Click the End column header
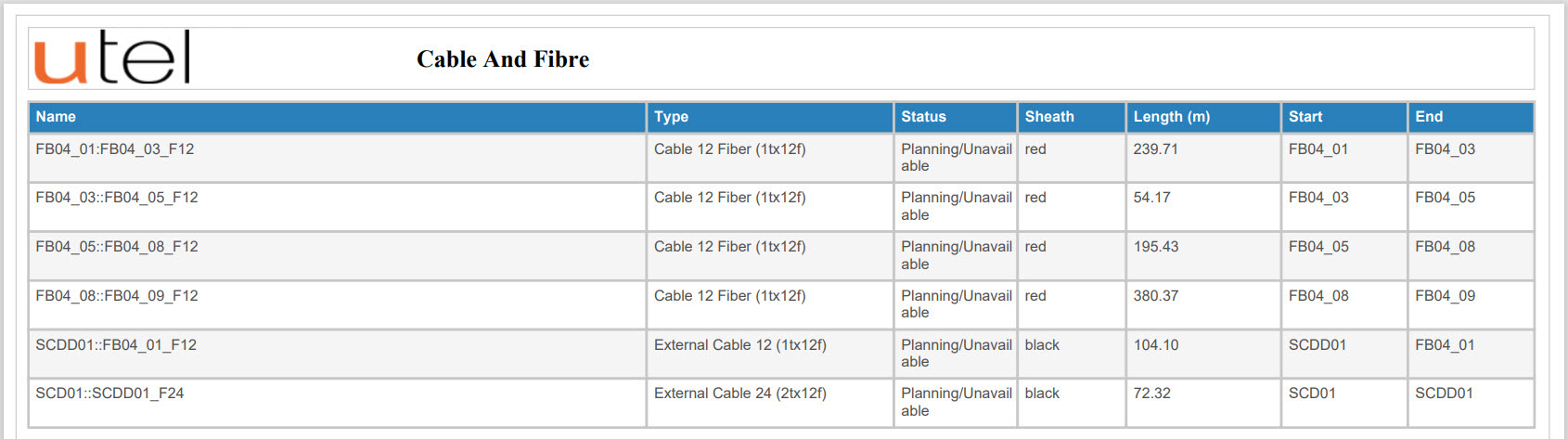1568x439 pixels. [x=1429, y=117]
